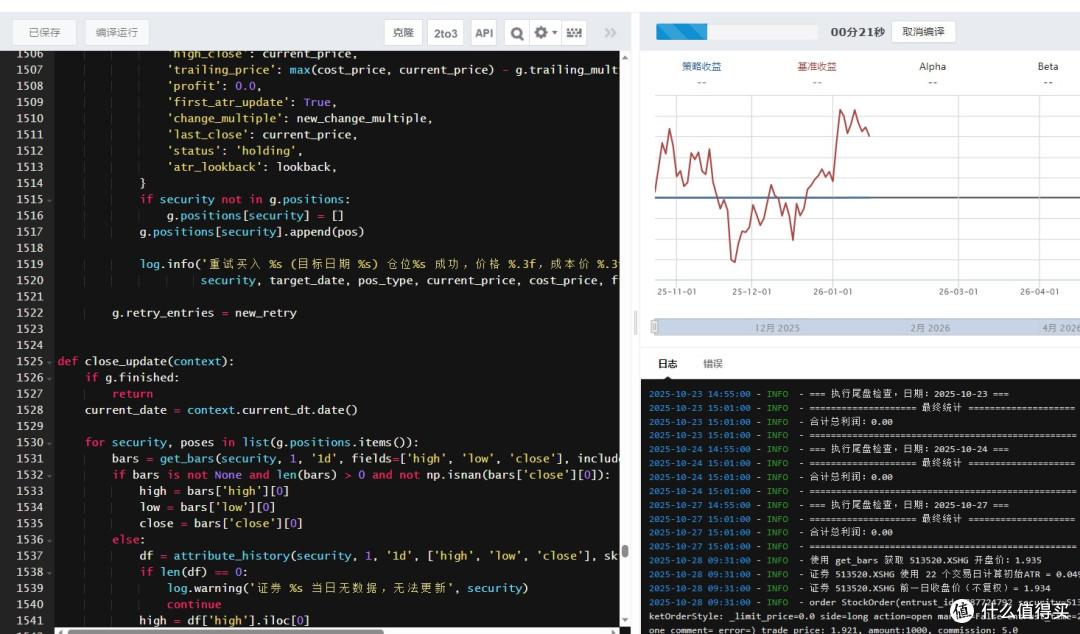The height and width of the screenshot is (634, 1080).
Task: Switch to the 错误 tab
Action: [x=713, y=364]
